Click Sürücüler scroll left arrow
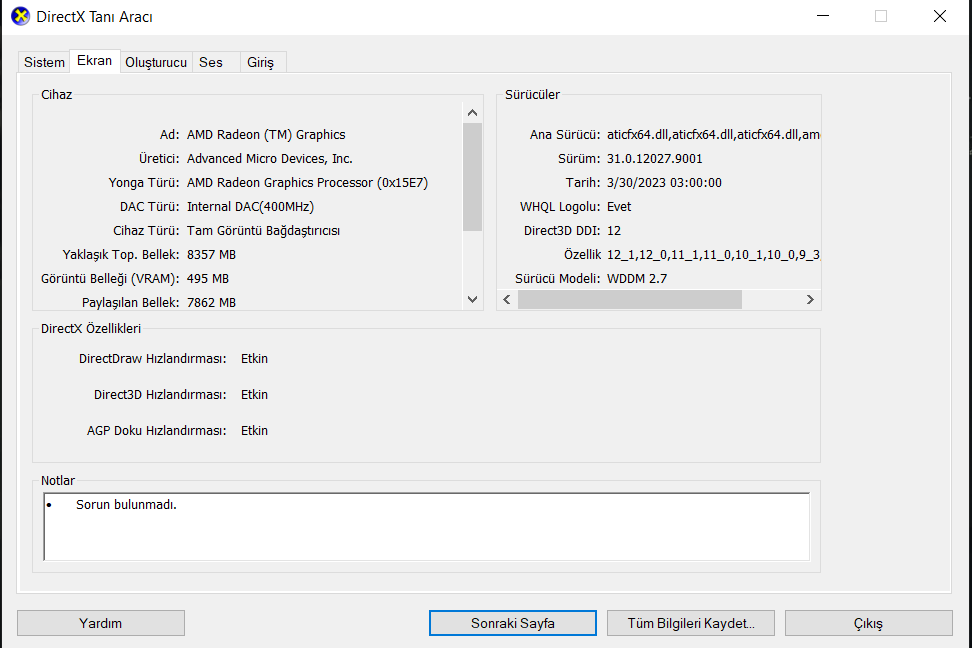 pos(507,300)
